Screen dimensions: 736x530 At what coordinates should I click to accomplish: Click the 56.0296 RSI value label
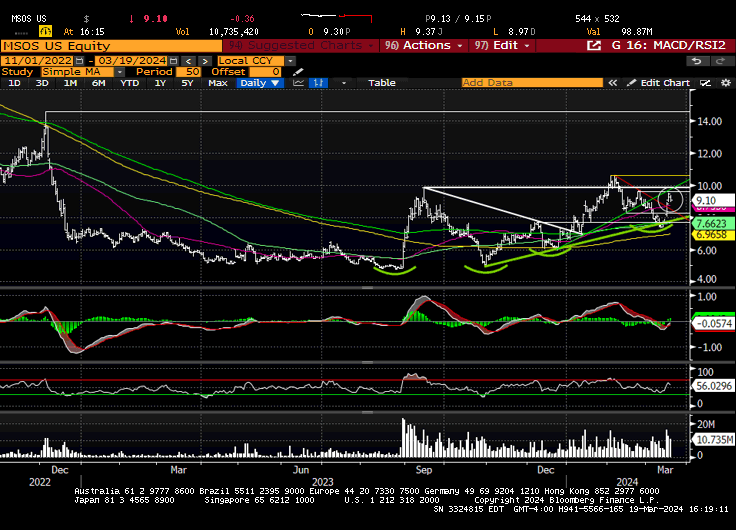coord(713,386)
